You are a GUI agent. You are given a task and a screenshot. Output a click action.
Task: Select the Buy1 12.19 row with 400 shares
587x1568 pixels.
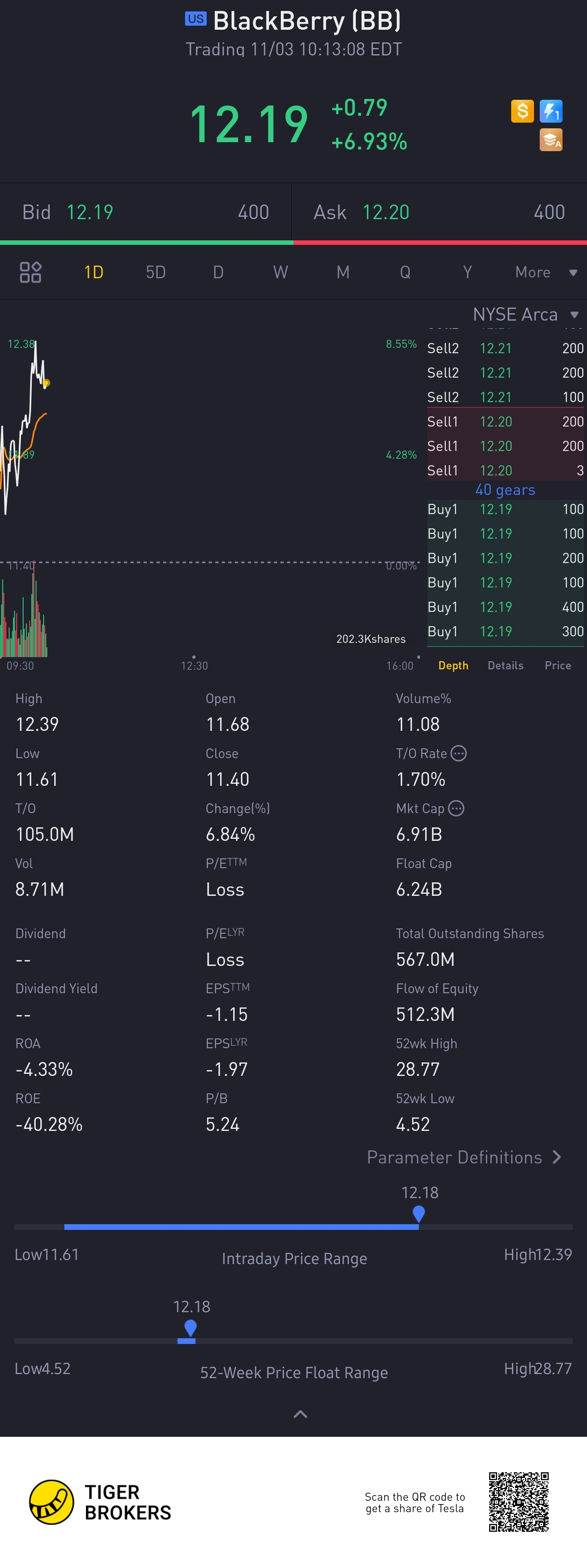tap(505, 607)
